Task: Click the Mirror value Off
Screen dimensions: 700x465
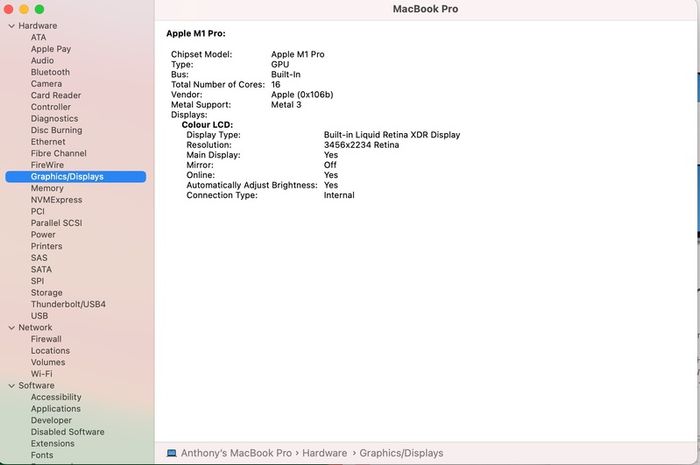Action: pyautogui.click(x=330, y=165)
